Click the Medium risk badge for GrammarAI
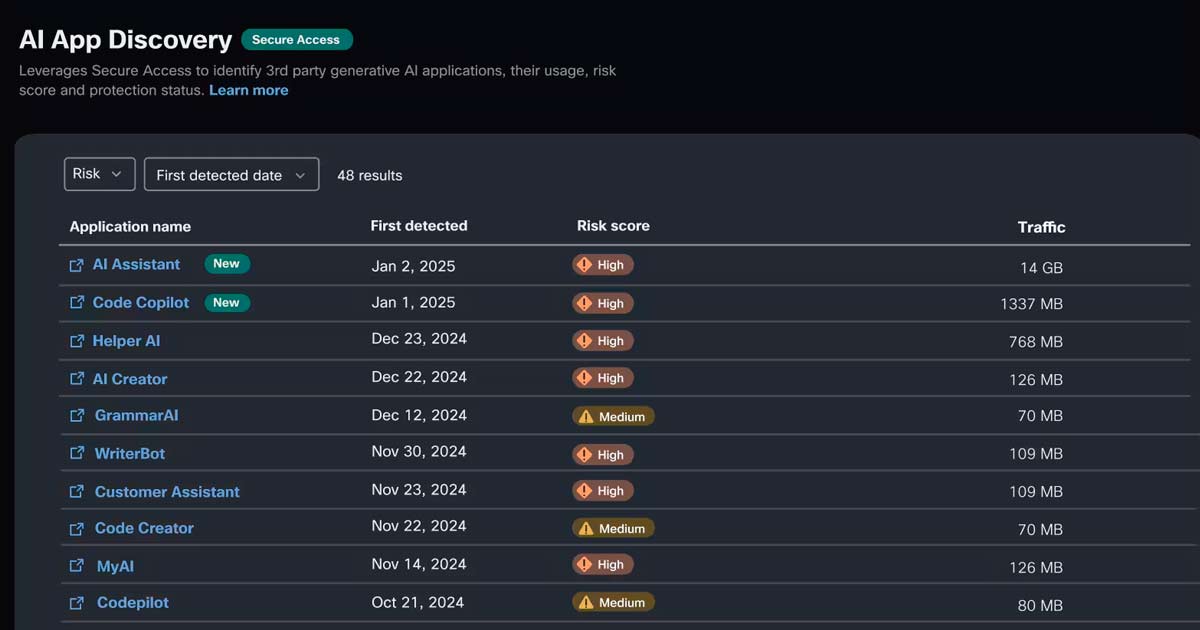The height and width of the screenshot is (630, 1200). [x=613, y=416]
